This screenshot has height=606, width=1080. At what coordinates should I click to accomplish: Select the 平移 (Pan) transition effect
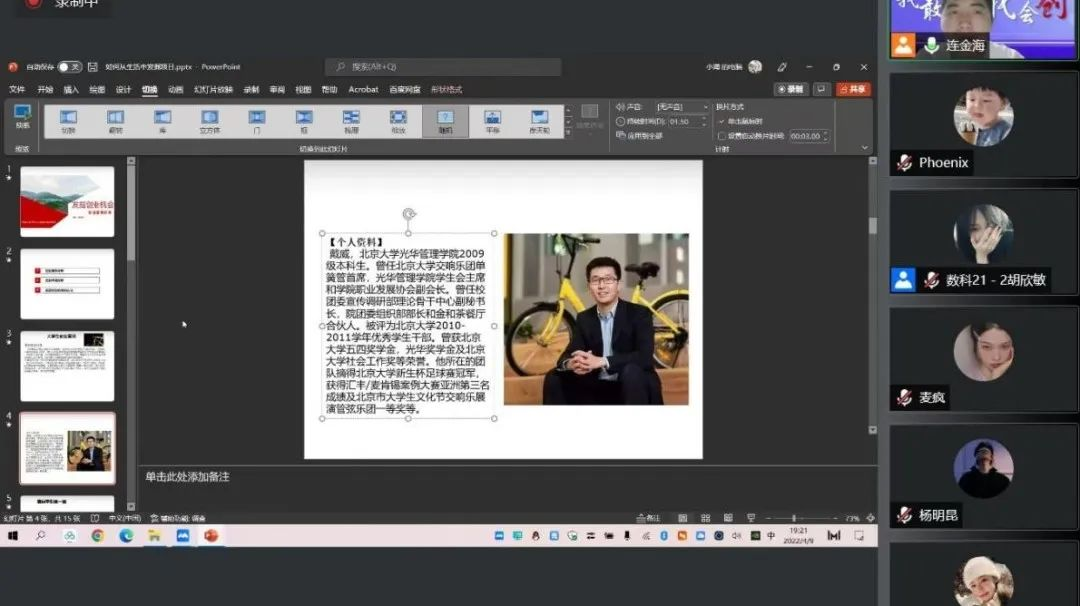(492, 121)
